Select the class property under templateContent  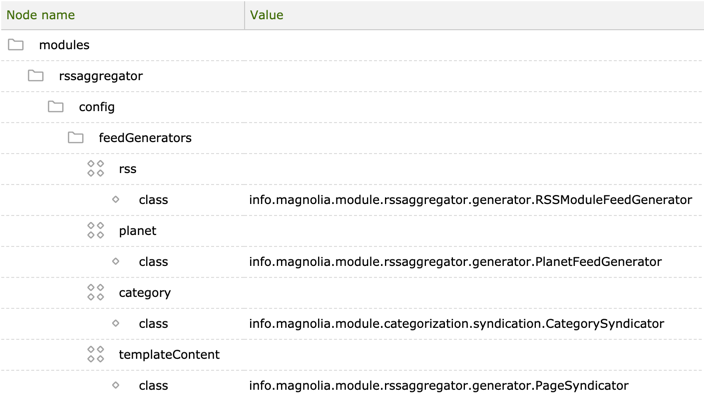[x=153, y=386]
